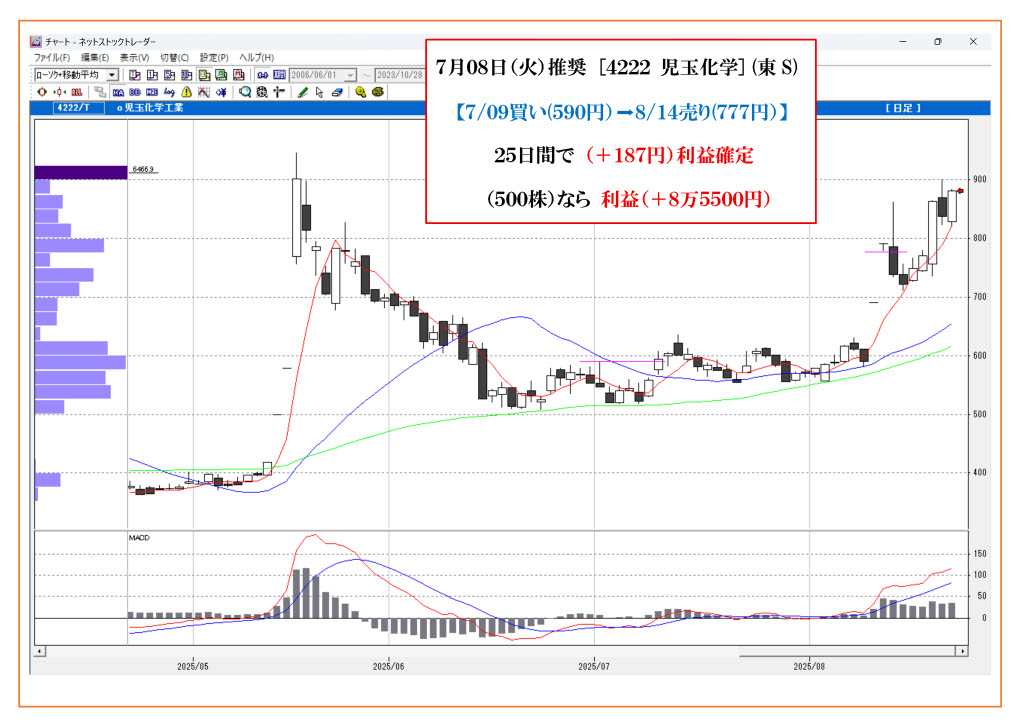Viewport: 1024px width, 726px height.
Task: Toggle the MA moving average indicator
Action: (x=118, y=92)
